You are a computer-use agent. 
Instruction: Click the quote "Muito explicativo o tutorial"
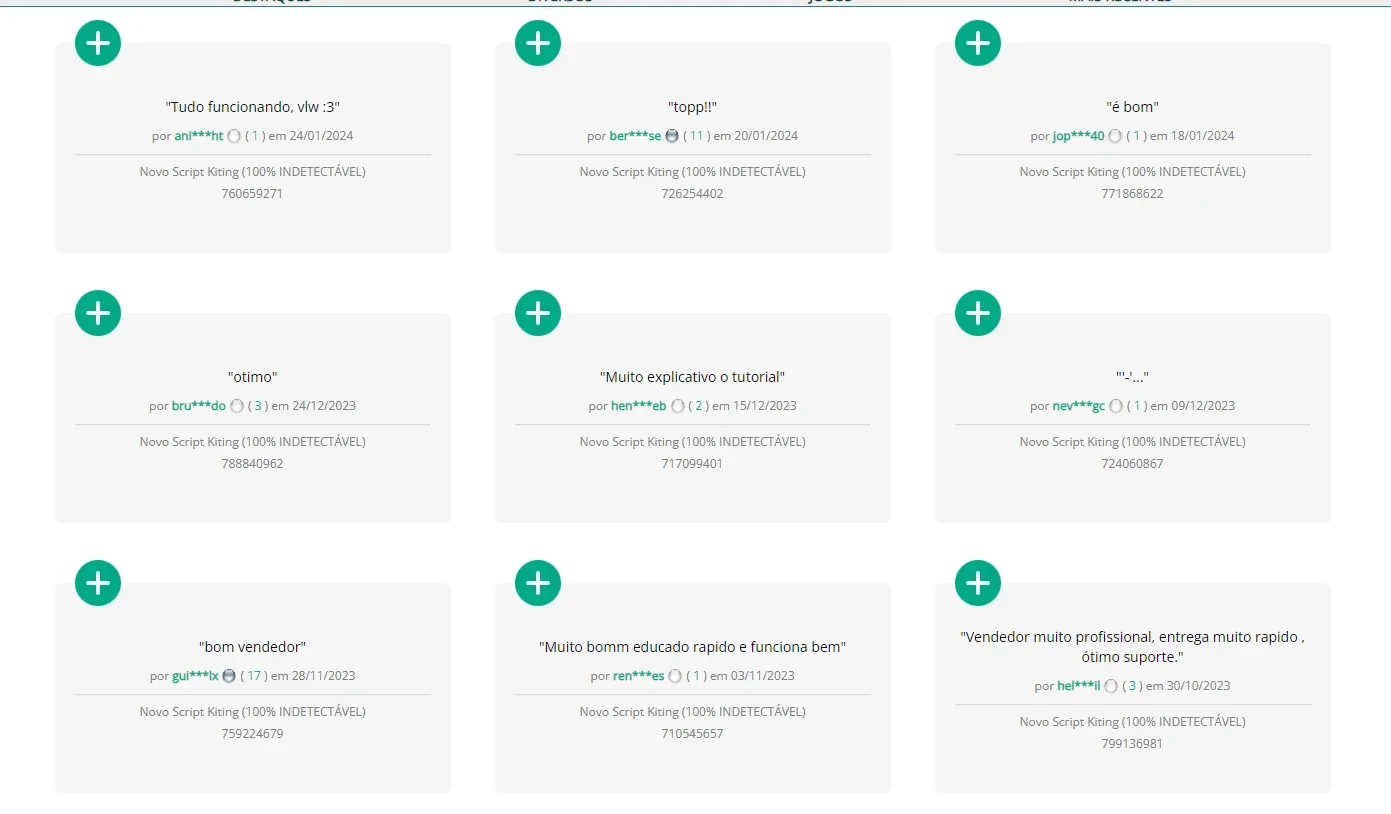692,377
